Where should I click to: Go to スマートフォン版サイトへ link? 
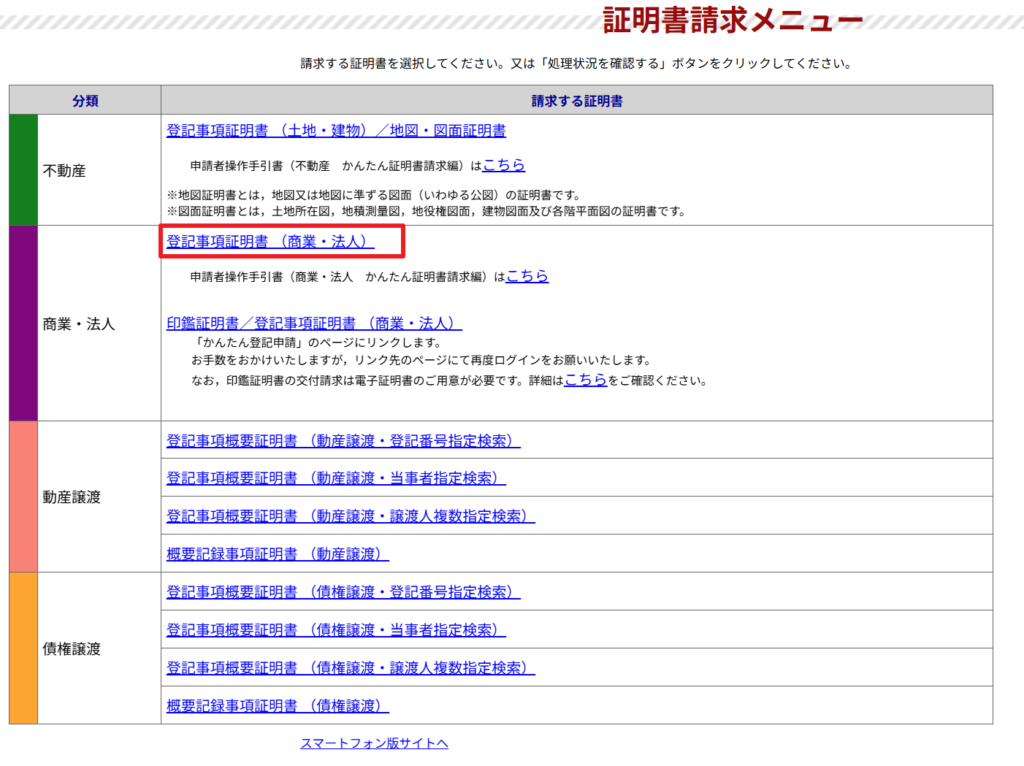click(x=374, y=743)
